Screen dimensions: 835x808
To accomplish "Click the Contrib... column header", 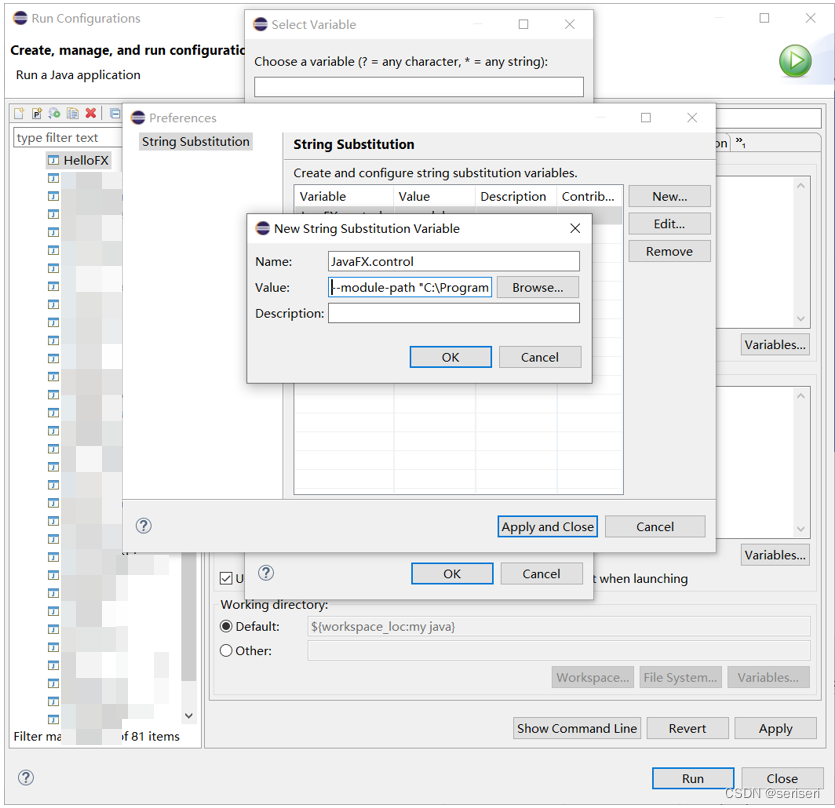I will (590, 197).
